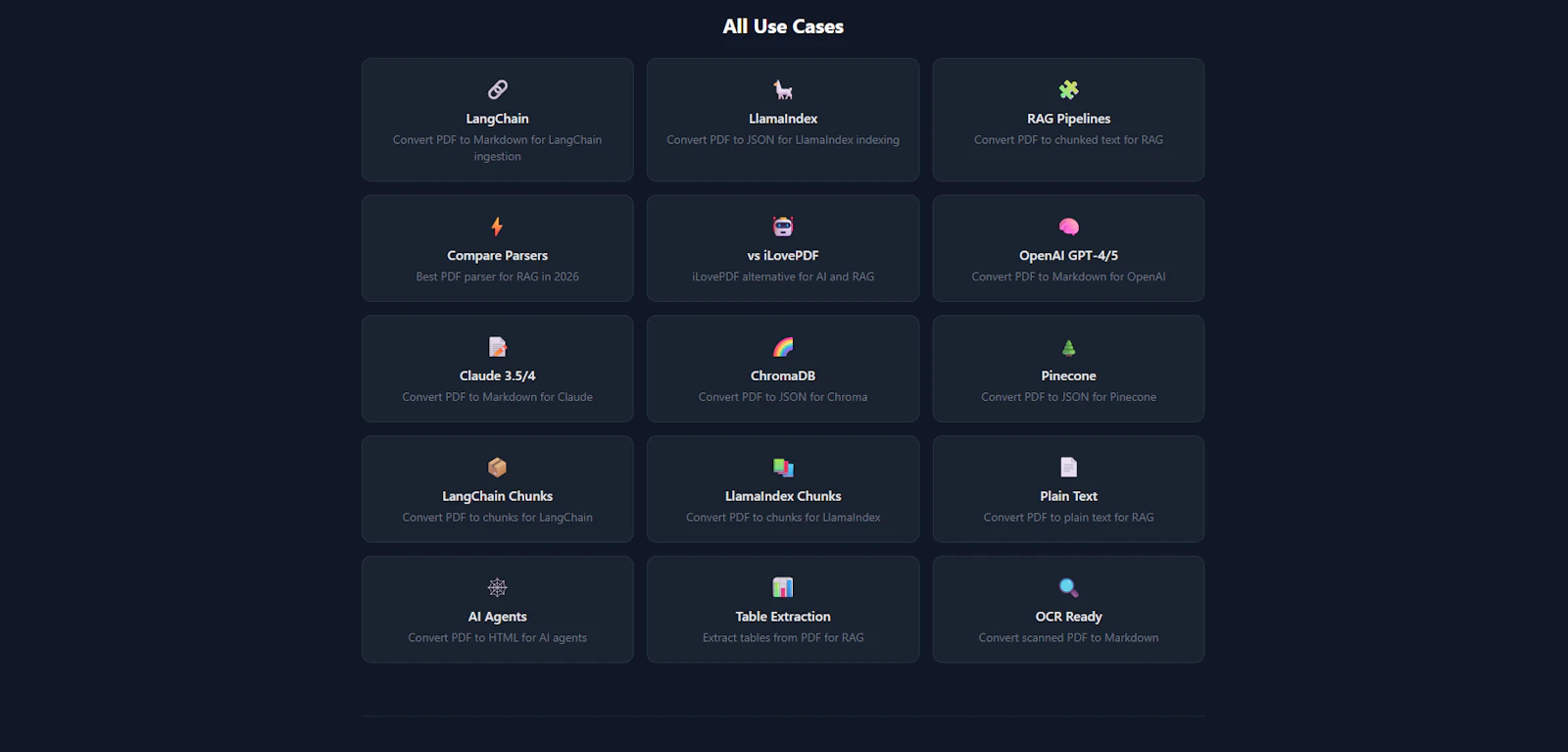Click "Convert PDF to JSON for LlamaIndex indexing"

(783, 140)
